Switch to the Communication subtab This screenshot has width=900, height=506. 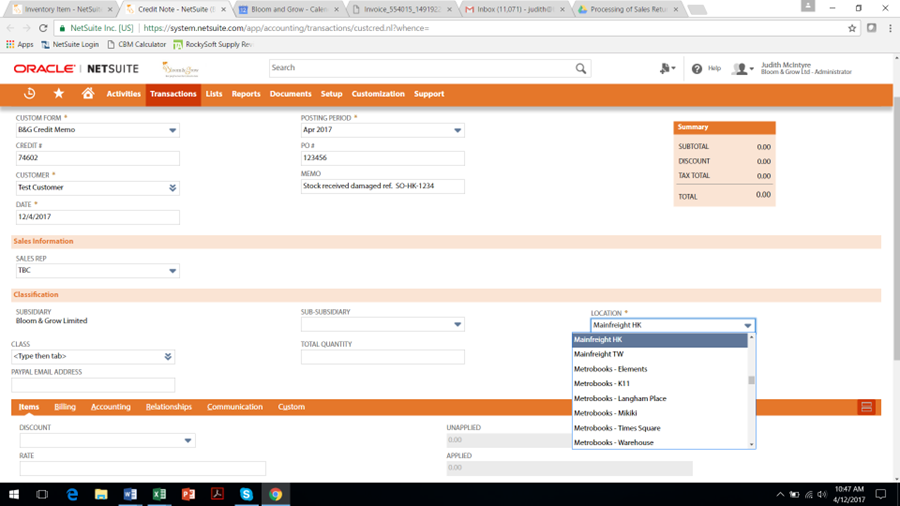point(235,407)
